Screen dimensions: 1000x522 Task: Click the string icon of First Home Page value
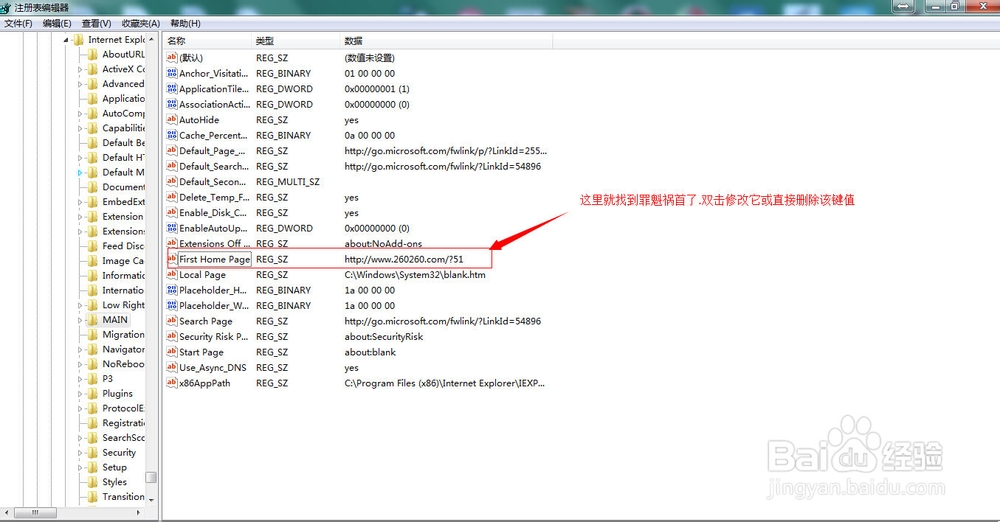point(172,259)
